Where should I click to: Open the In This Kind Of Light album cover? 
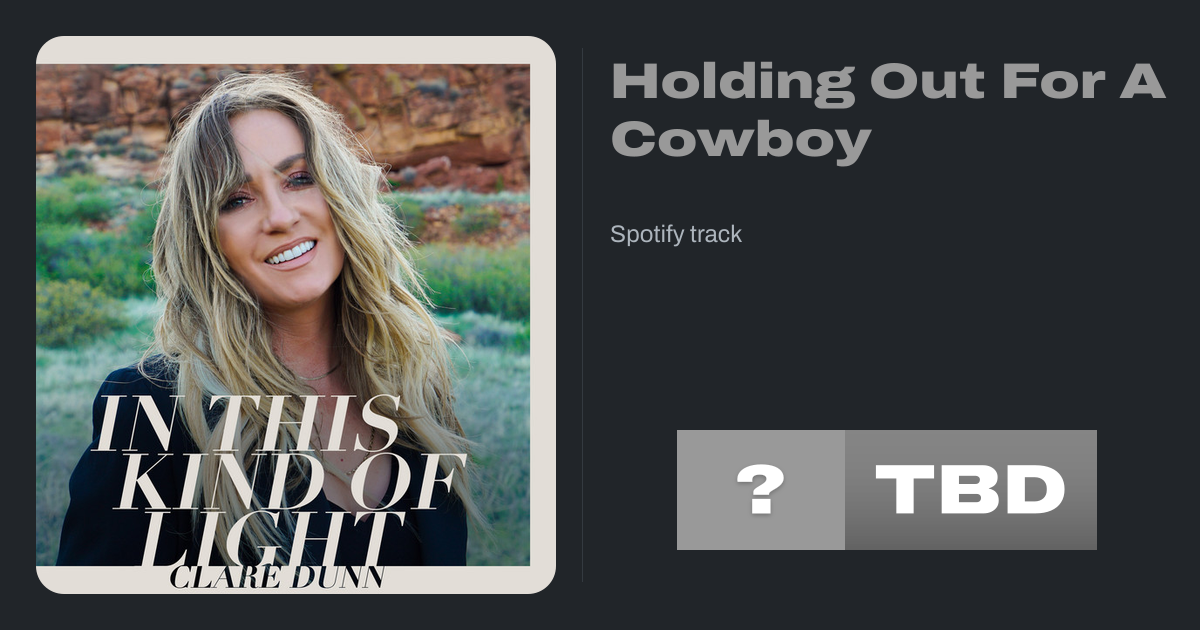click(x=296, y=315)
